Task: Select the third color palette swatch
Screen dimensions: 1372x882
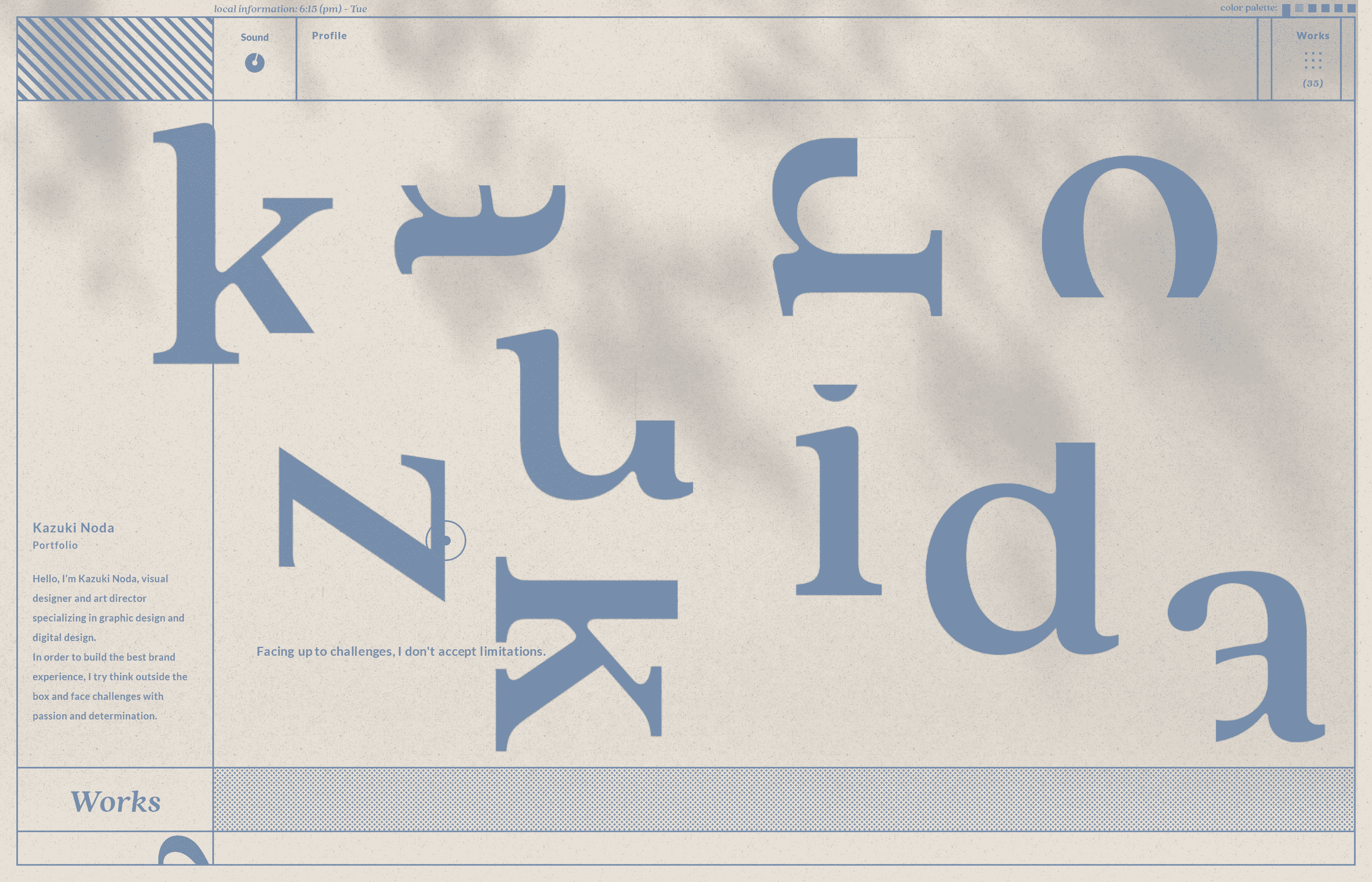Action: [x=1312, y=8]
